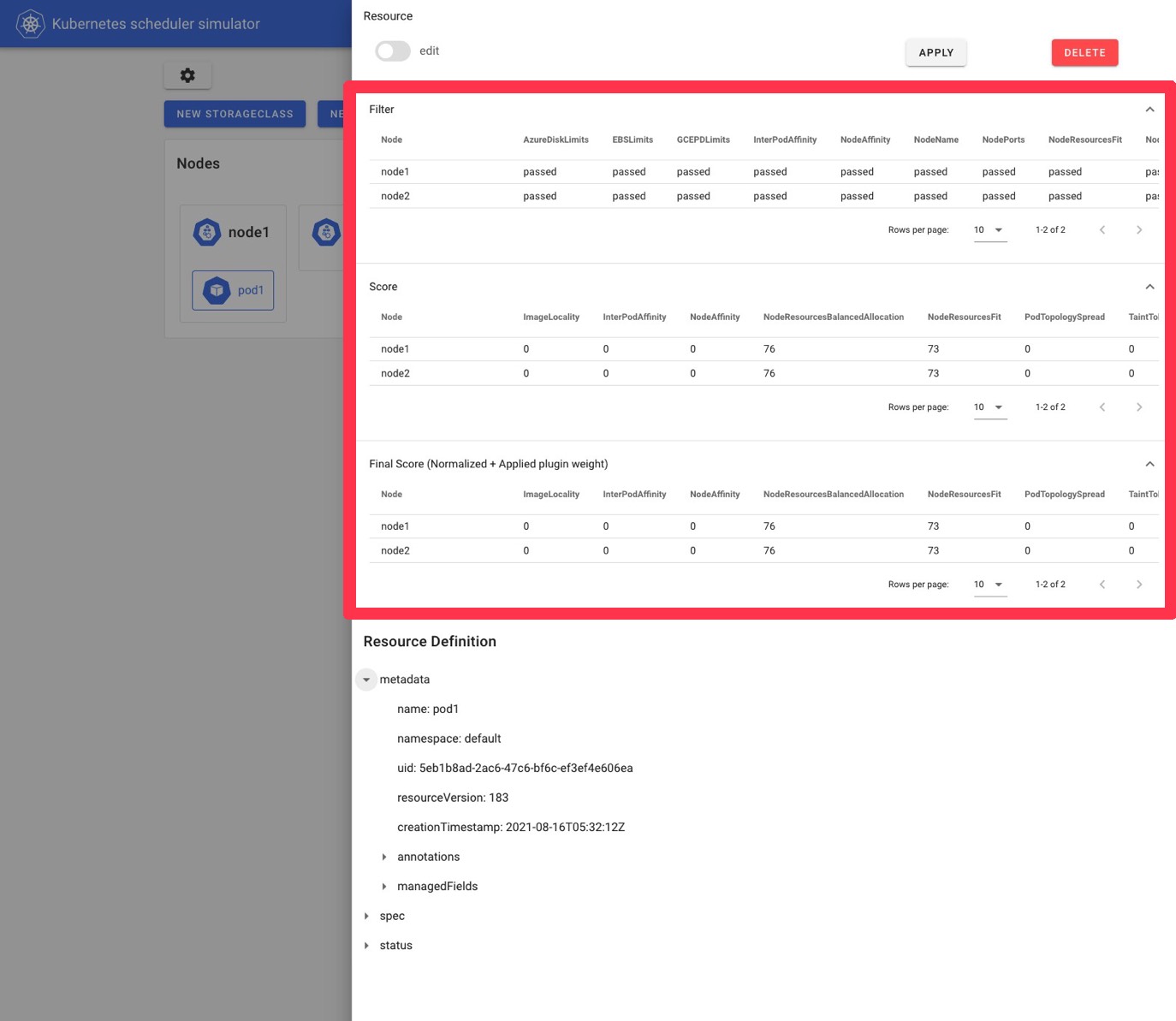Click the Resource Definition heading
Viewport: 1176px width, 1021px height.
click(x=430, y=641)
